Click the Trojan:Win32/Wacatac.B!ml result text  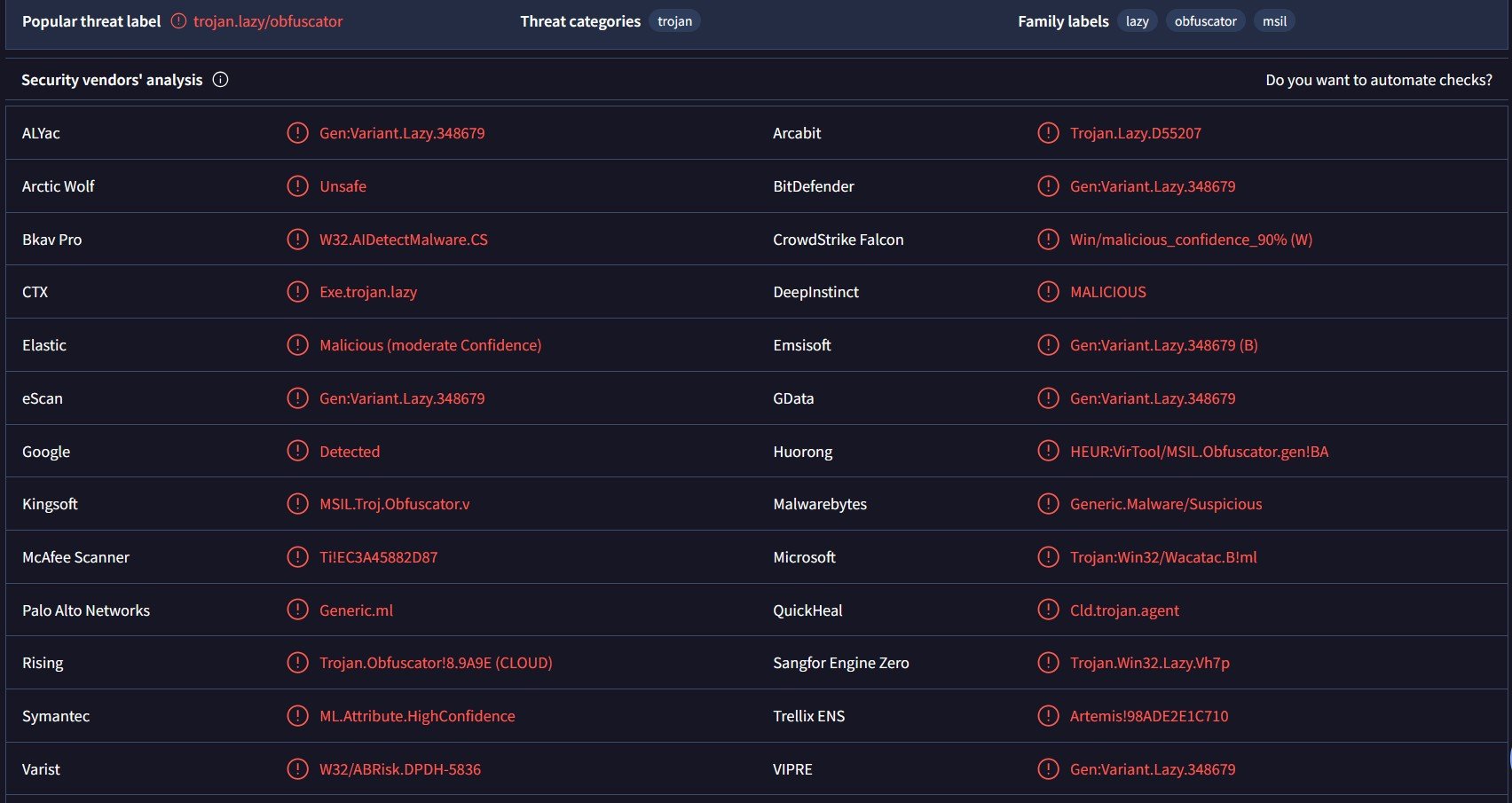[1163, 557]
